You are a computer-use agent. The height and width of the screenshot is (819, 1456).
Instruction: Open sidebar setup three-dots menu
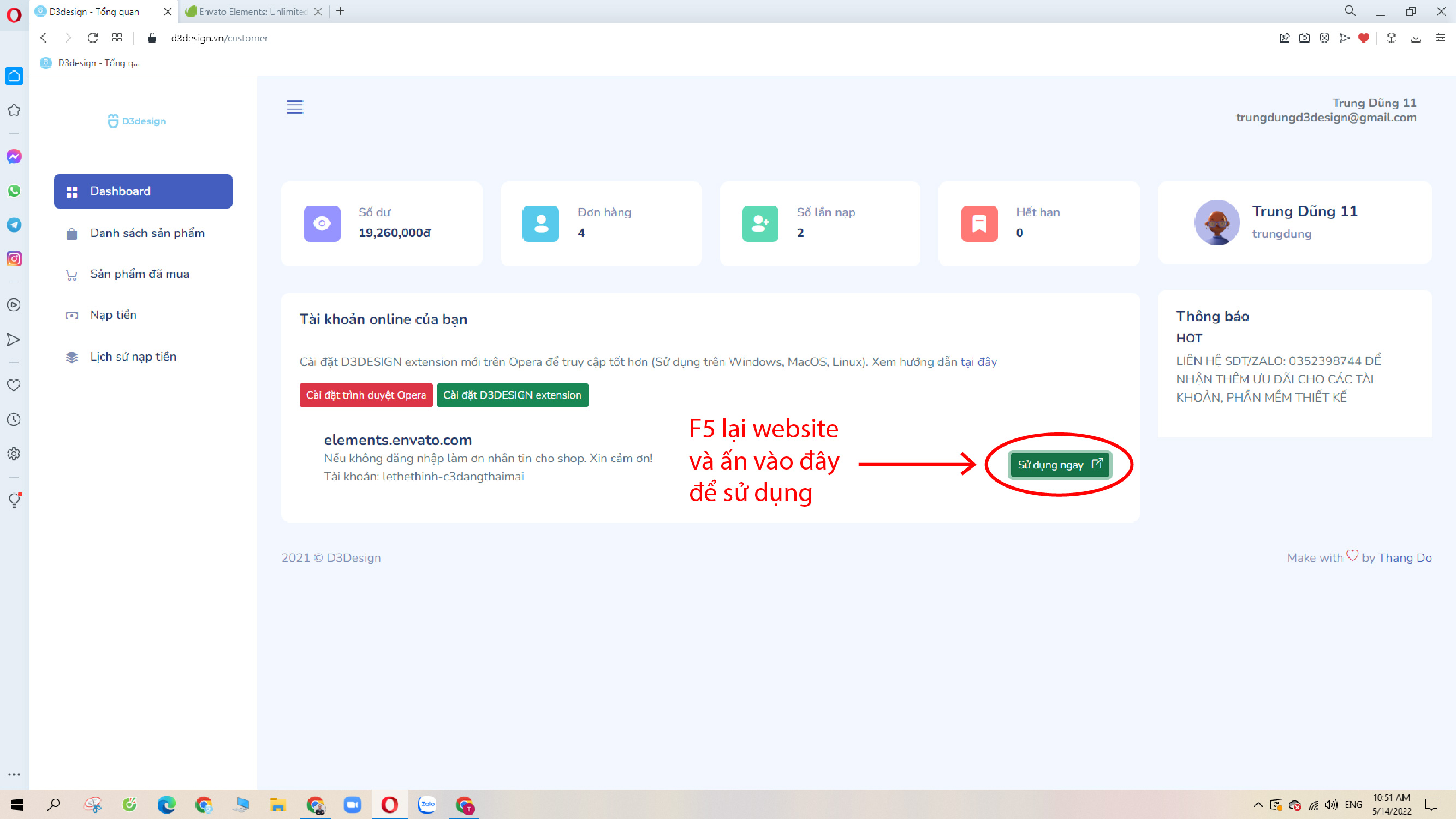click(14, 774)
